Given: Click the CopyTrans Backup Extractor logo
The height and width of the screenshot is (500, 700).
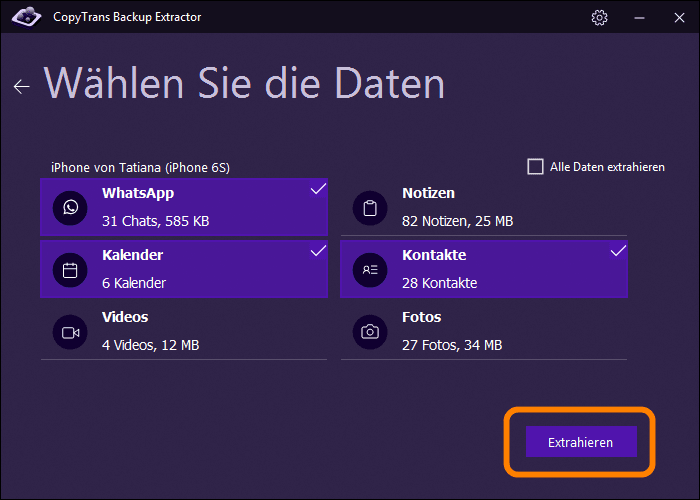Looking at the screenshot, I should point(26,17).
